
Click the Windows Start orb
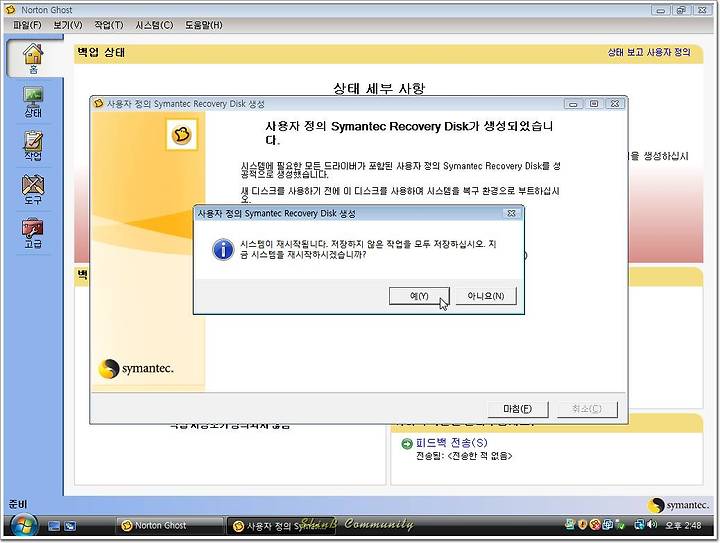click(x=23, y=526)
